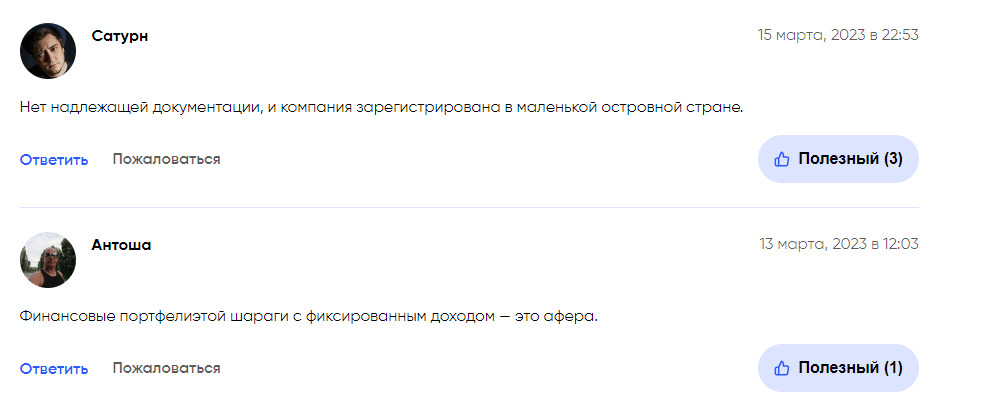Image resolution: width=989 pixels, height=409 pixels.
Task: Click the thumbs-up icon on Сатурн's comment
Action: point(781,159)
